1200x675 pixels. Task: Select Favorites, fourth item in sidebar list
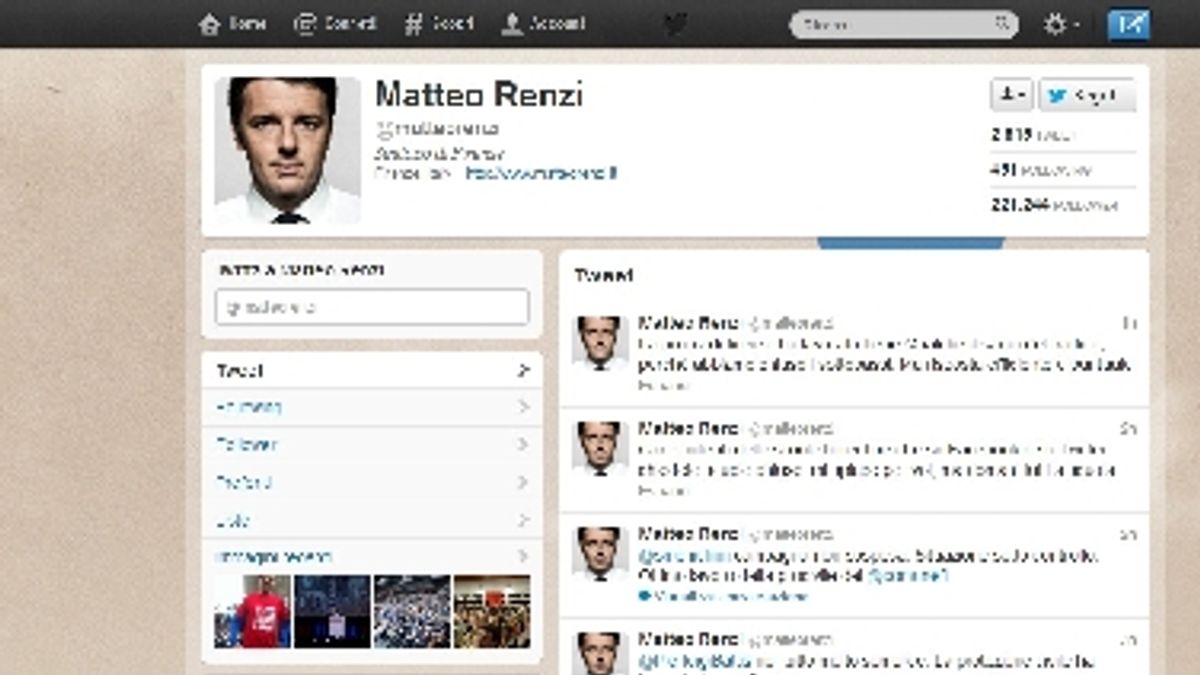[372, 482]
